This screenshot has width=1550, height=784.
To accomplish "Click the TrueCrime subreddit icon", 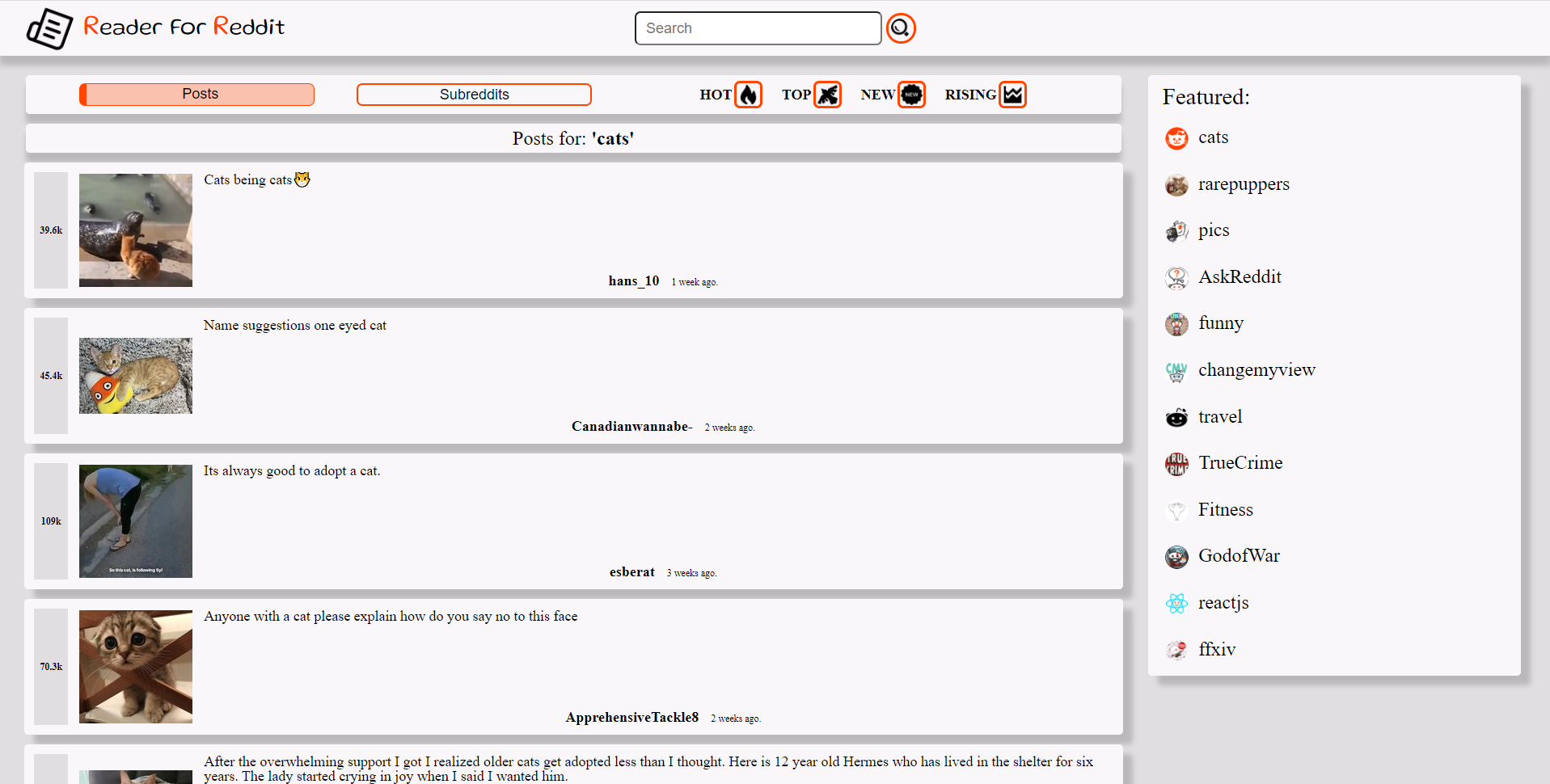I will click(1176, 464).
